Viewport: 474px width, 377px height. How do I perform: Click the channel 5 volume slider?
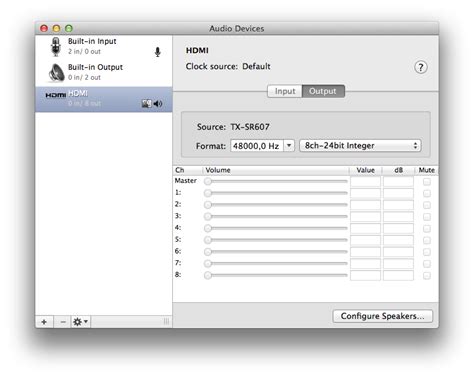pos(276,240)
